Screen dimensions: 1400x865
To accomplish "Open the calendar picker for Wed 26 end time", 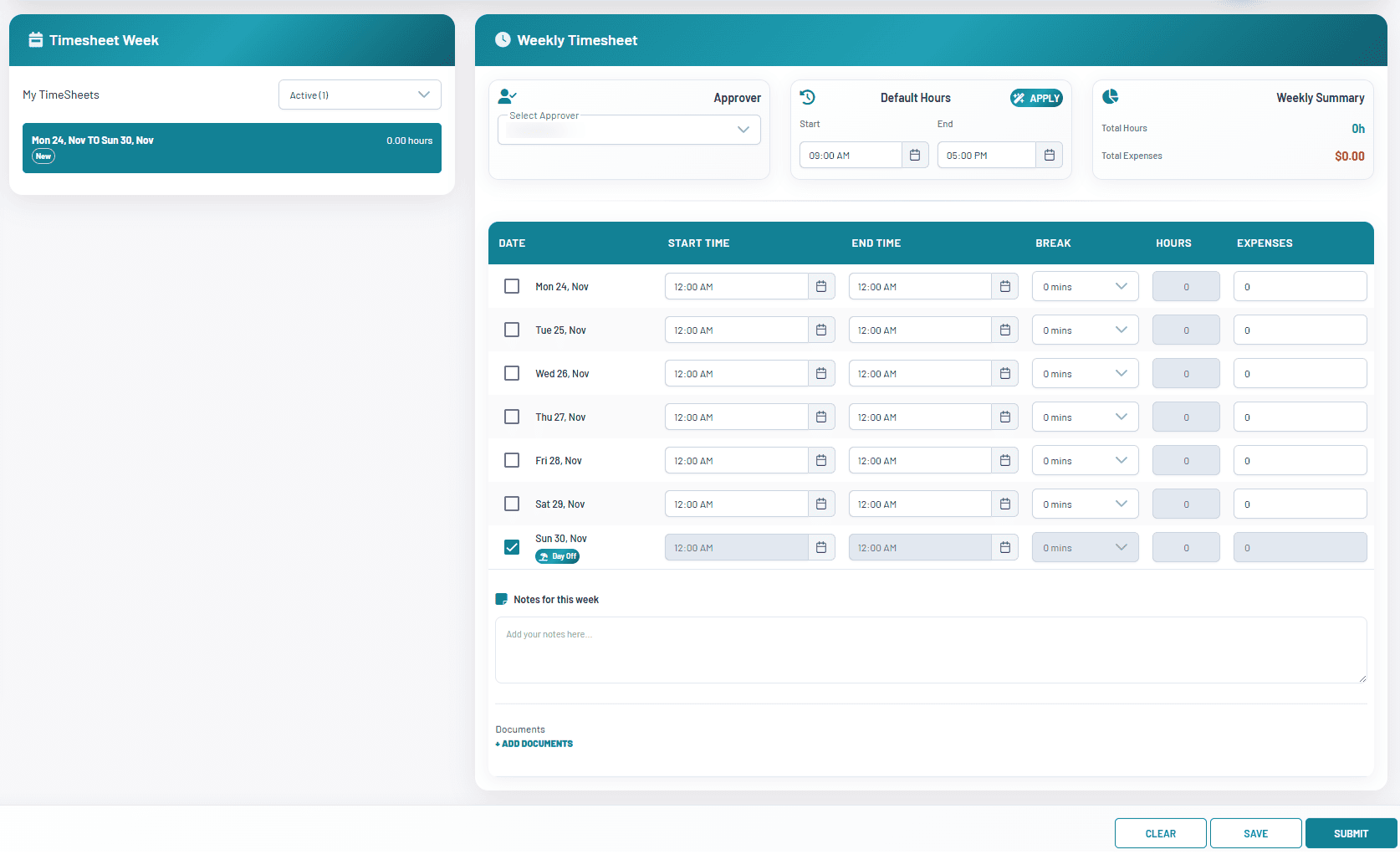I will 1004,373.
